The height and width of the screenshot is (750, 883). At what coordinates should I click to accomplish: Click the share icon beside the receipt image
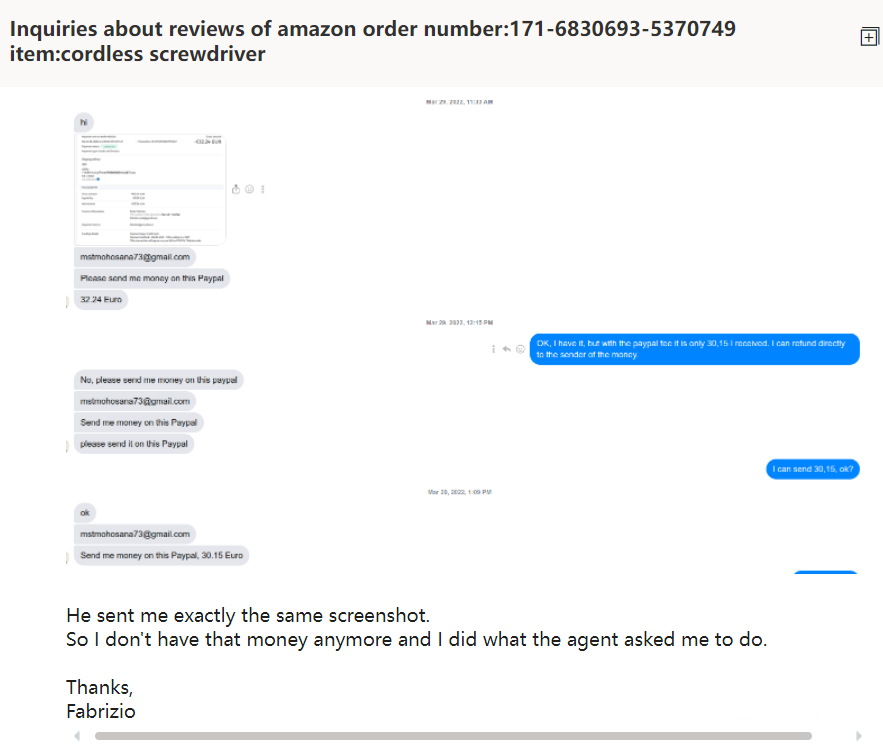coord(236,189)
